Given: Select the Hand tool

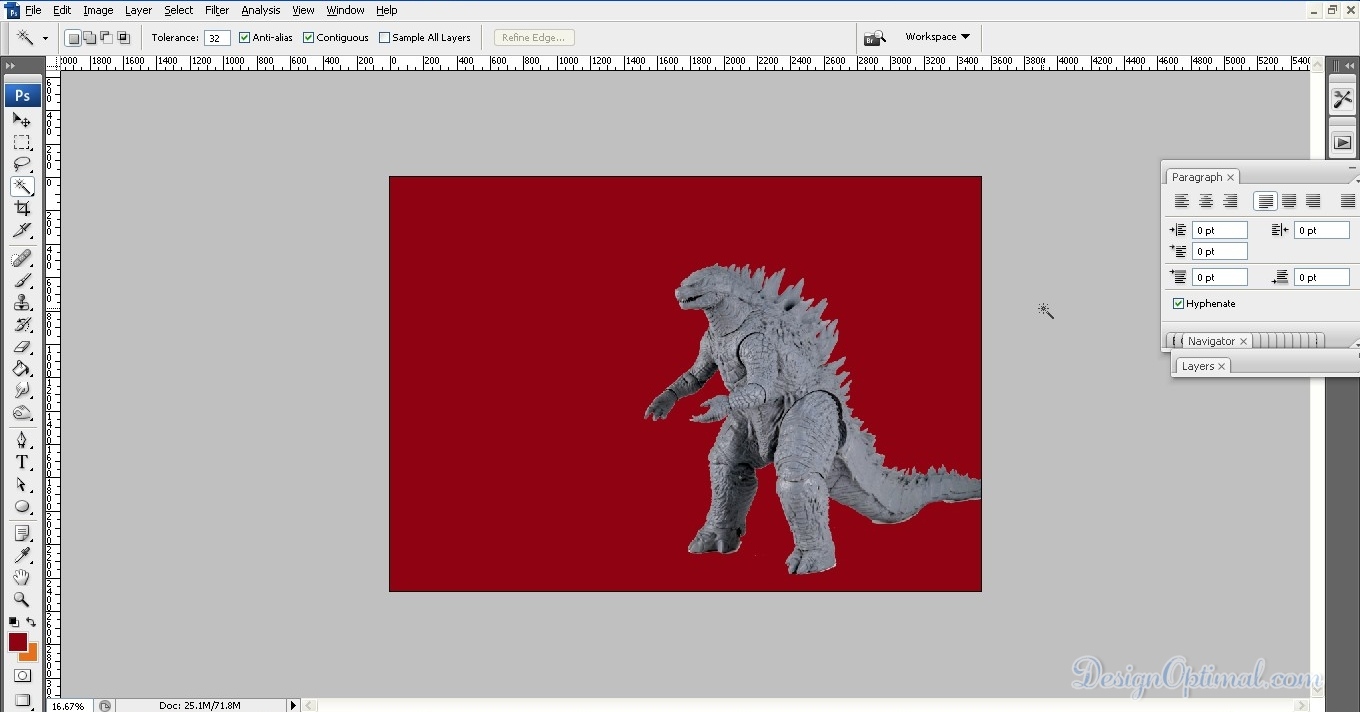Looking at the screenshot, I should 22,578.
